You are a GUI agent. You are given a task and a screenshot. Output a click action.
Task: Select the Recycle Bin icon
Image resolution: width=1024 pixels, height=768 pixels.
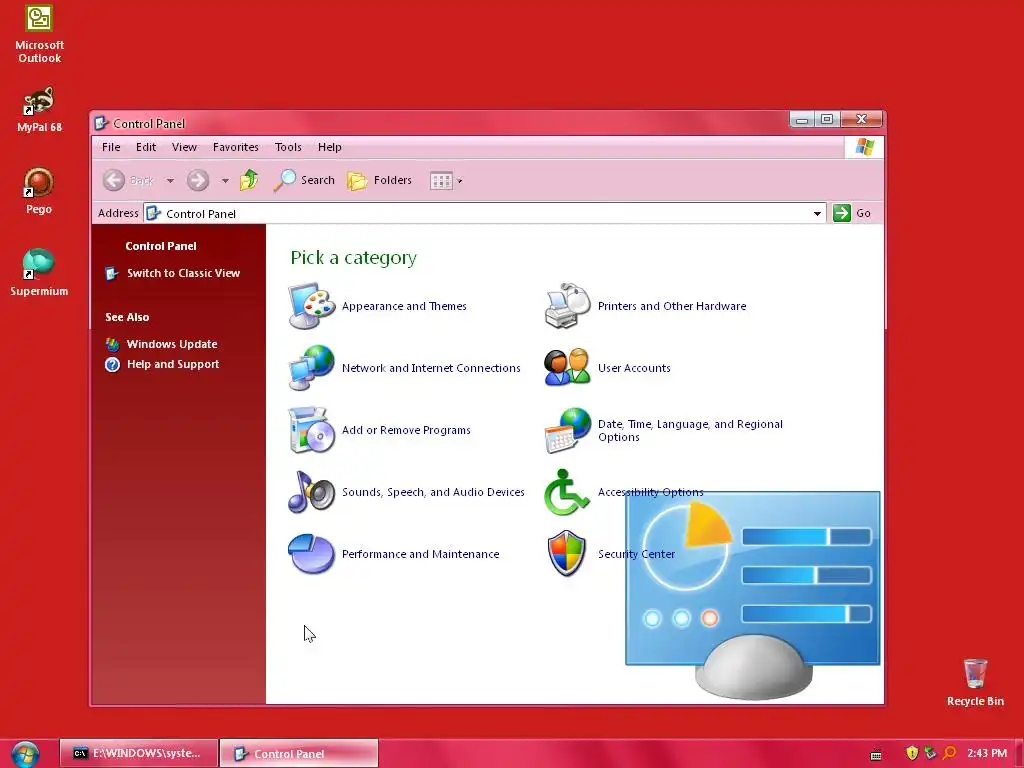(x=975, y=682)
